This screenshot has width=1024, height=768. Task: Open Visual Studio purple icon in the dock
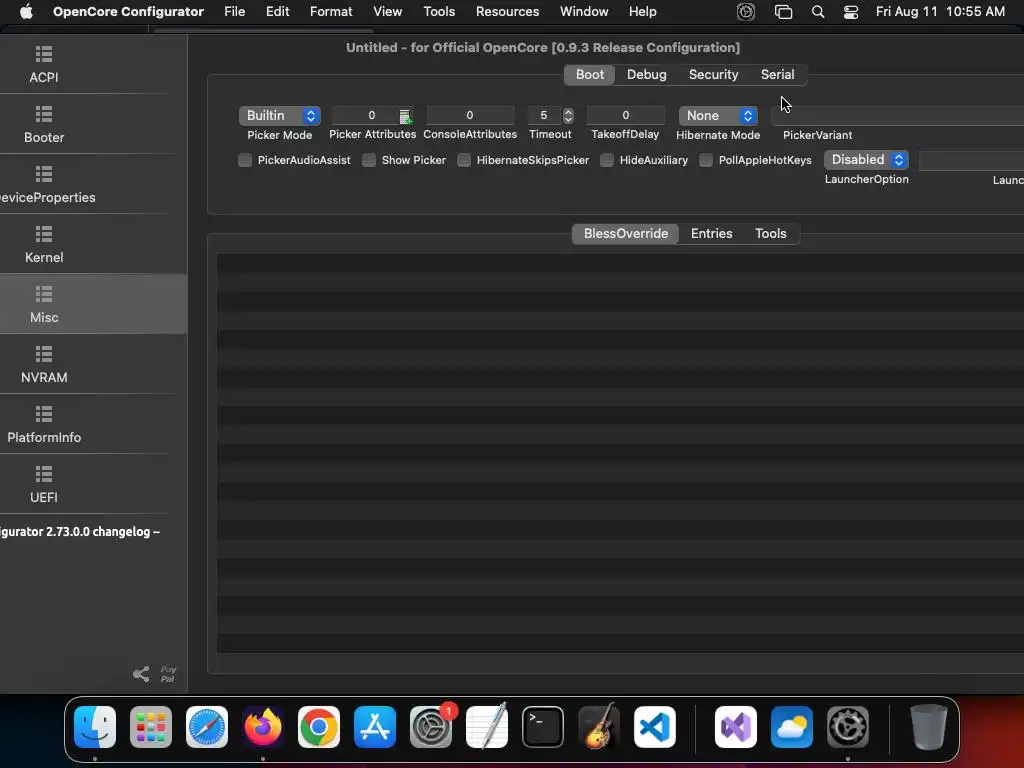(x=736, y=727)
